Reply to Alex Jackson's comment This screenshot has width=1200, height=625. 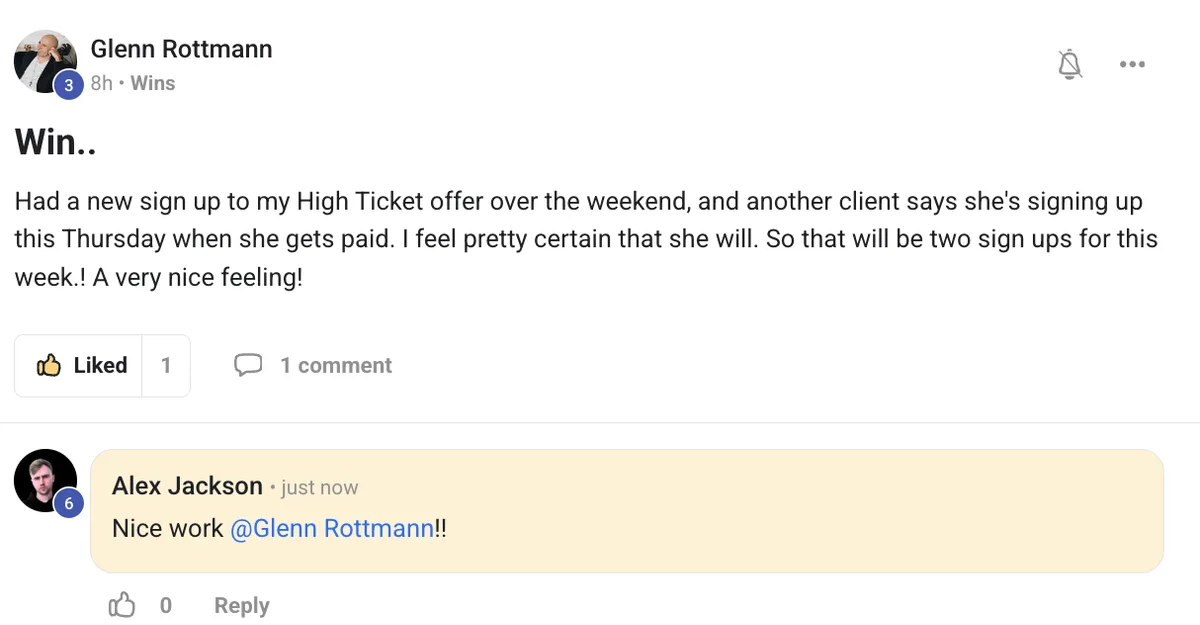point(240,604)
